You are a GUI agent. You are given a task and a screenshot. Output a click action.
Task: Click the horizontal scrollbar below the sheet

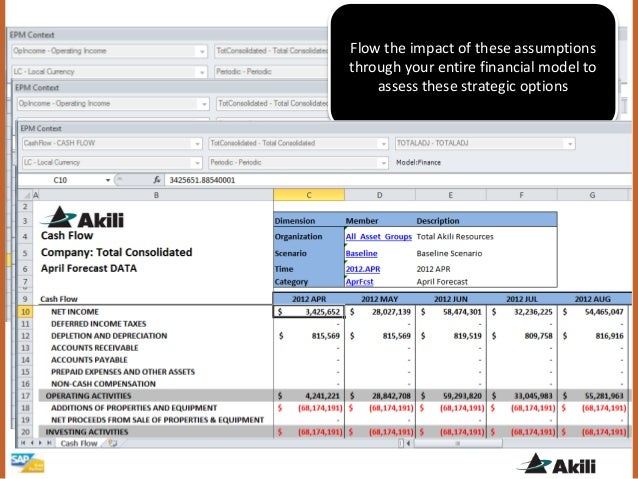(458, 443)
